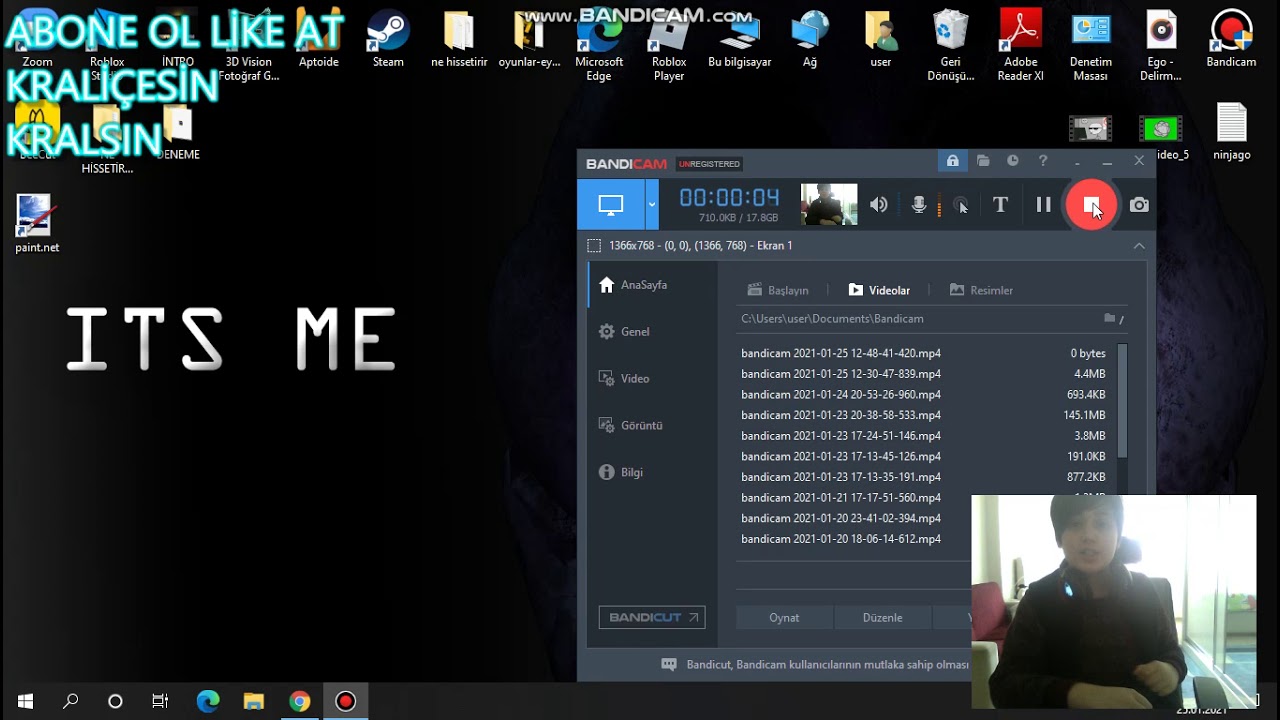Screen dimensions: 1280x720
Task: Open the Roblox Player desktop icon
Action: [669, 46]
